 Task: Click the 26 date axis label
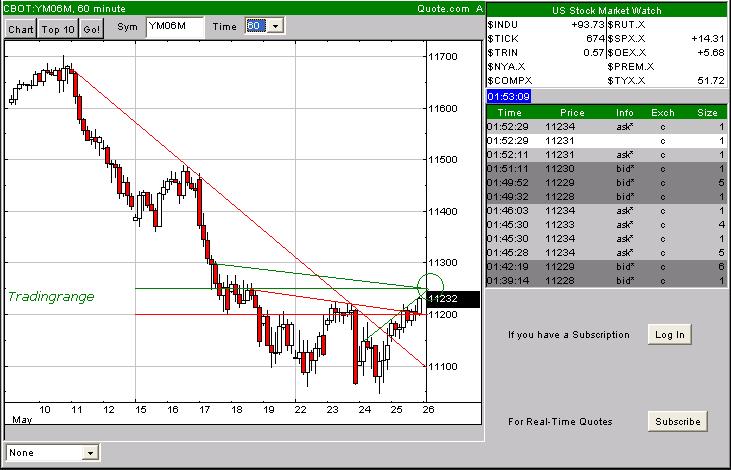pyautogui.click(x=428, y=409)
